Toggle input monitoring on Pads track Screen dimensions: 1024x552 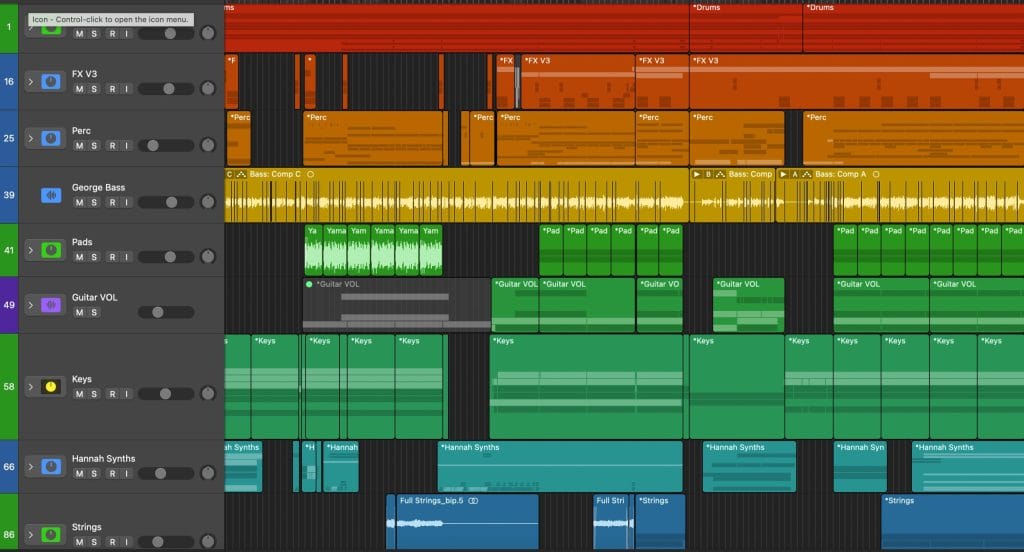[x=127, y=257]
